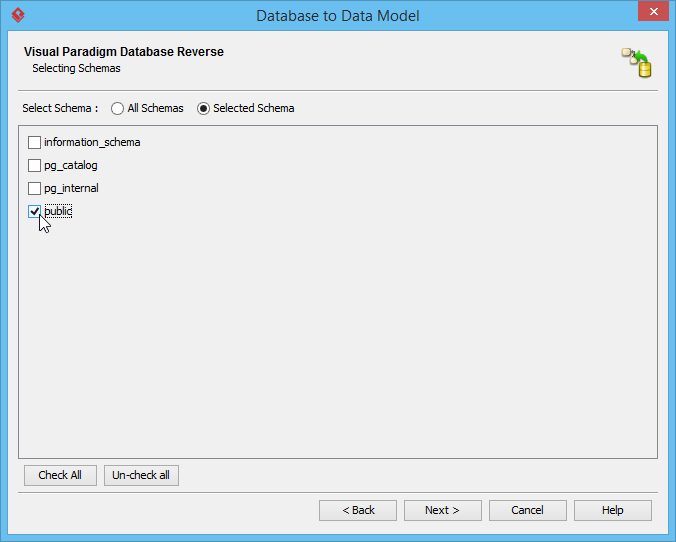The height and width of the screenshot is (542, 676).
Task: Click the Check All button
Action: point(60,475)
